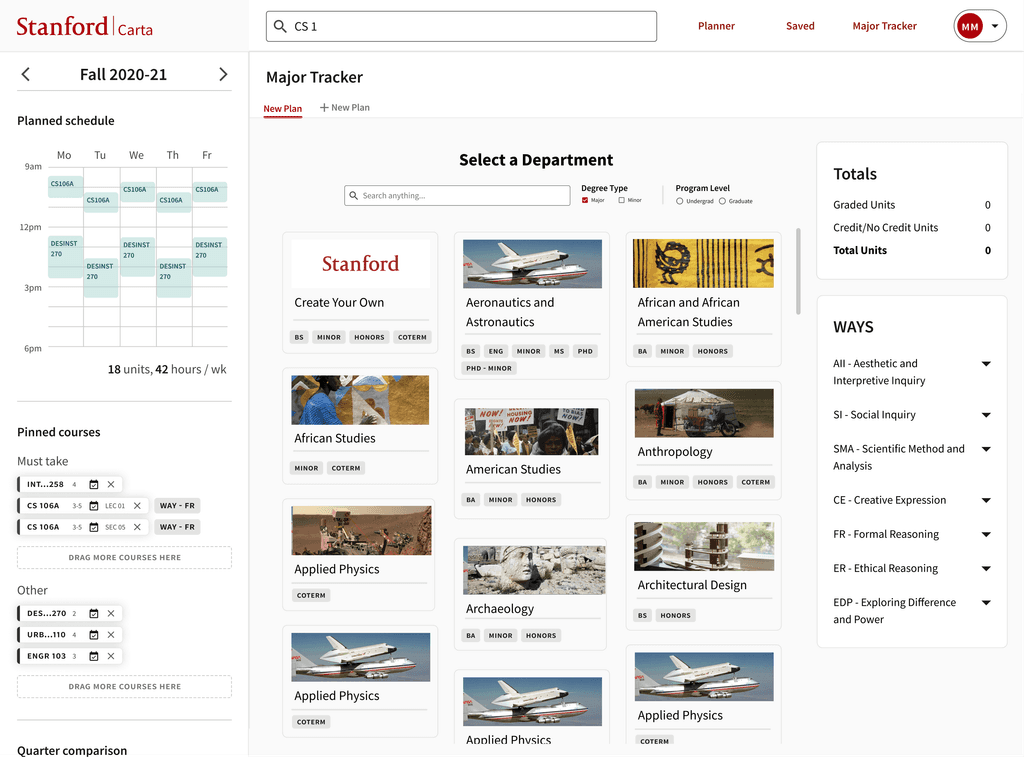This screenshot has width=1024, height=757.
Task: Remove DES...270 pinned course
Action: pos(111,613)
